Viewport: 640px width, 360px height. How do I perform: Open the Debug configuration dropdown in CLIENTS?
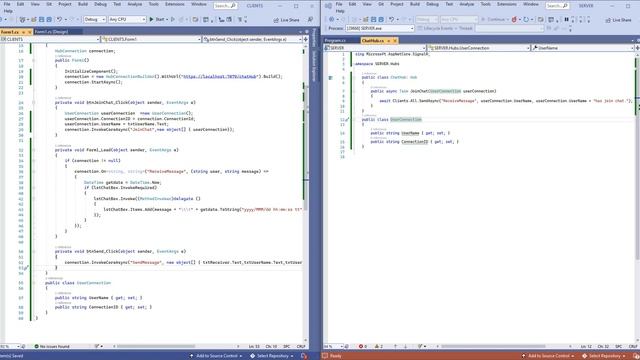95,19
